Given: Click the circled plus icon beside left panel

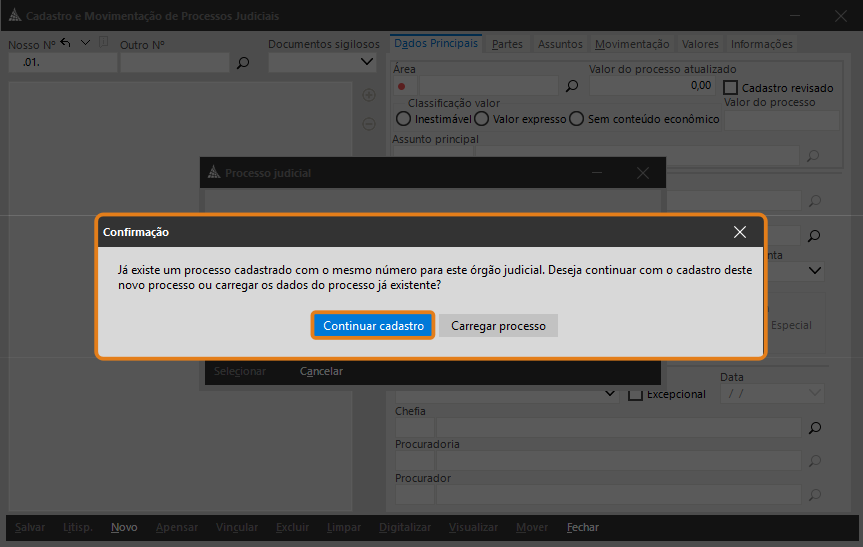Looking at the screenshot, I should [x=369, y=95].
